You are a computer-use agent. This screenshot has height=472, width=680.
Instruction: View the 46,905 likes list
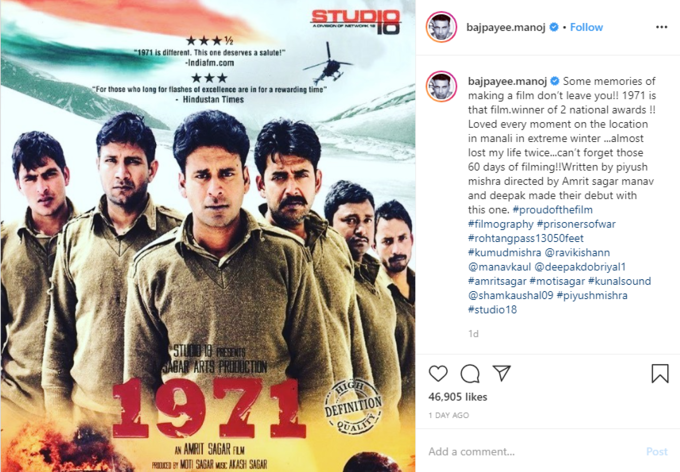458,397
